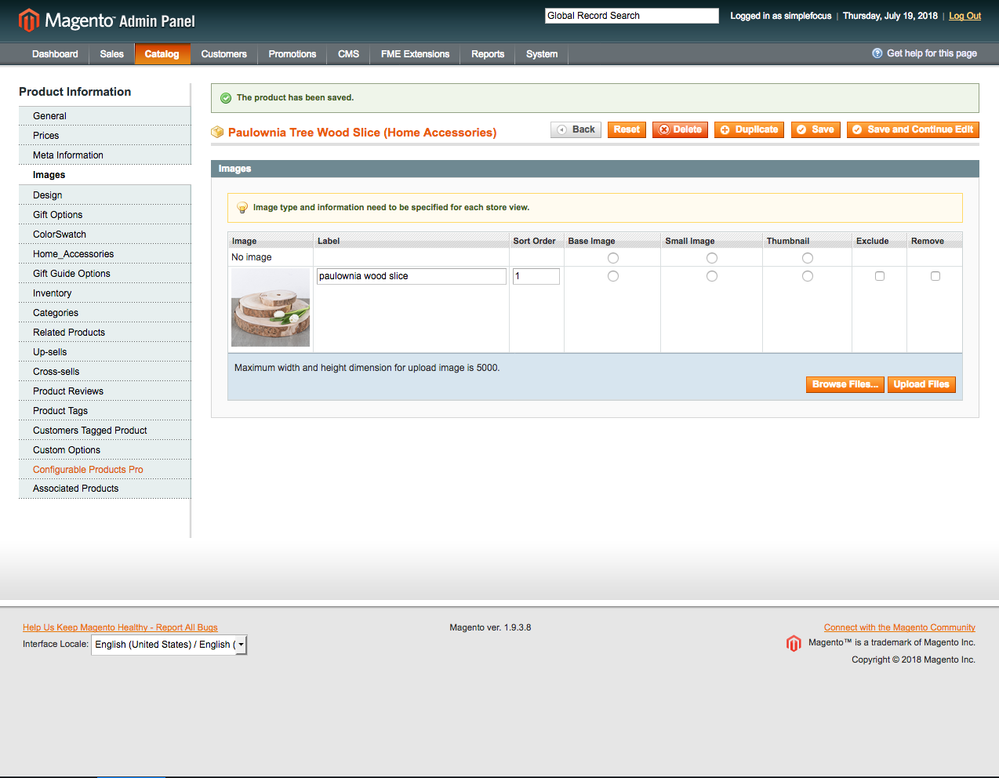Switch to the Inventory tab
The image size is (999, 778).
pos(52,293)
